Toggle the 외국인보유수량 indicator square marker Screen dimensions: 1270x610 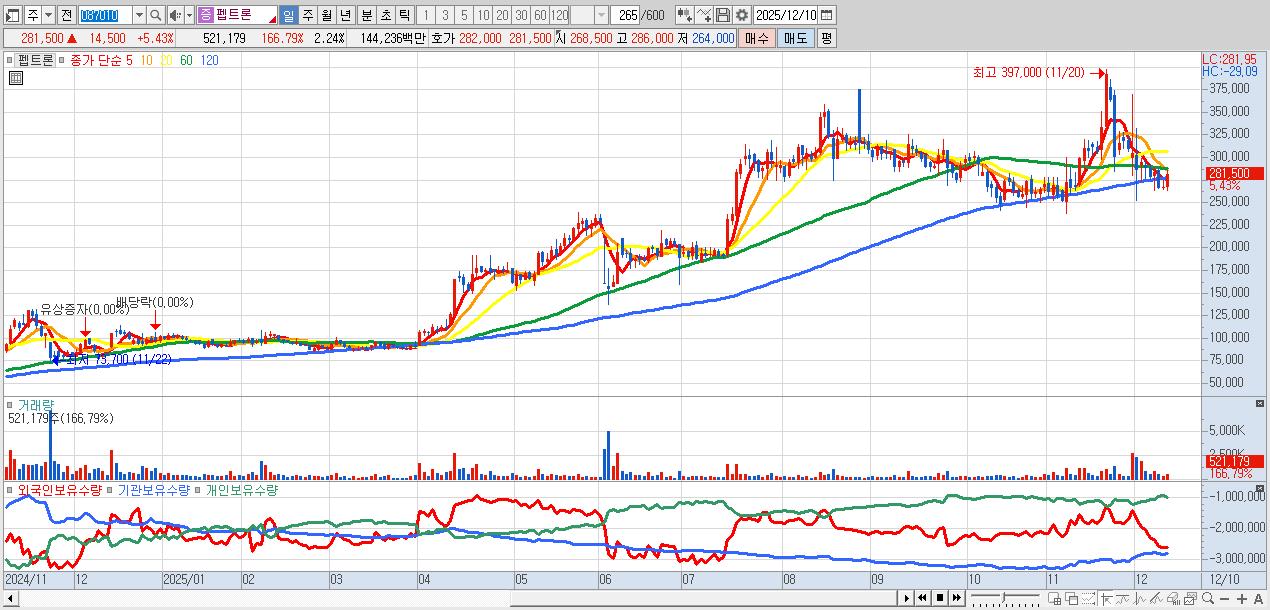10,490
